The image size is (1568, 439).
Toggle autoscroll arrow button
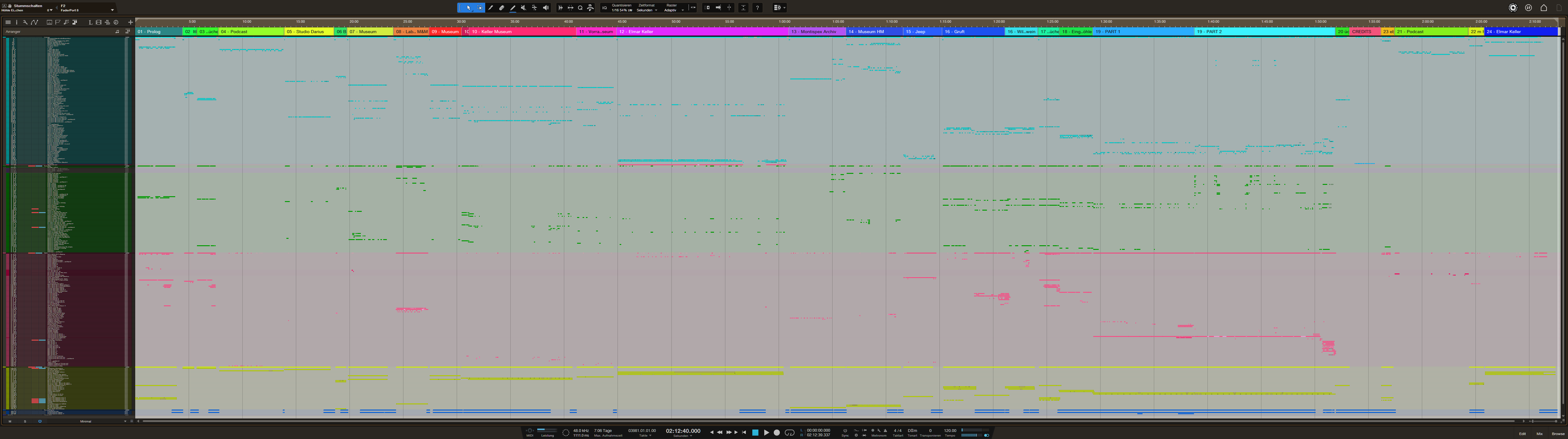pyautogui.click(x=718, y=8)
